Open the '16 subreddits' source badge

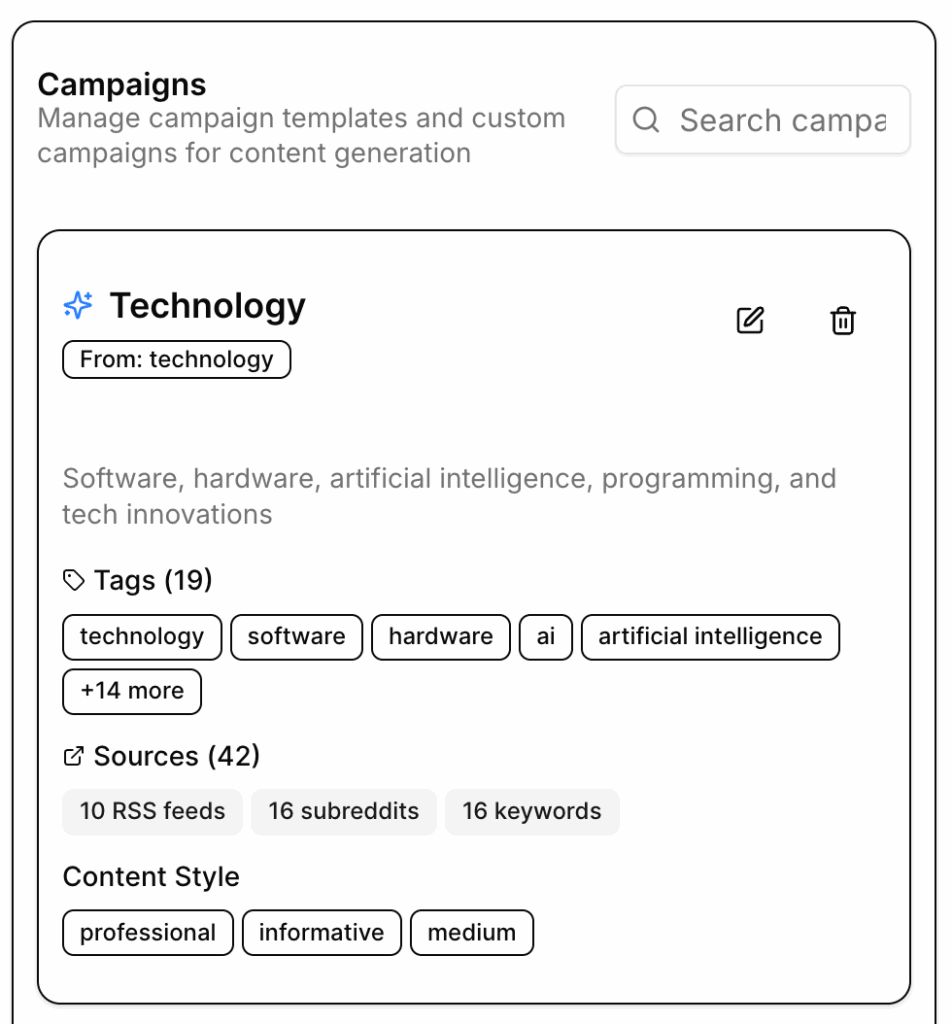point(344,811)
